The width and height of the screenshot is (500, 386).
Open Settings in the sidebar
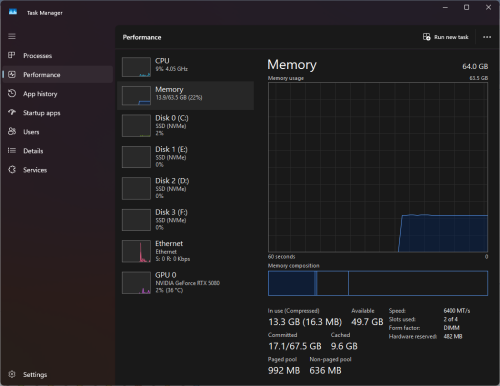tap(58, 374)
